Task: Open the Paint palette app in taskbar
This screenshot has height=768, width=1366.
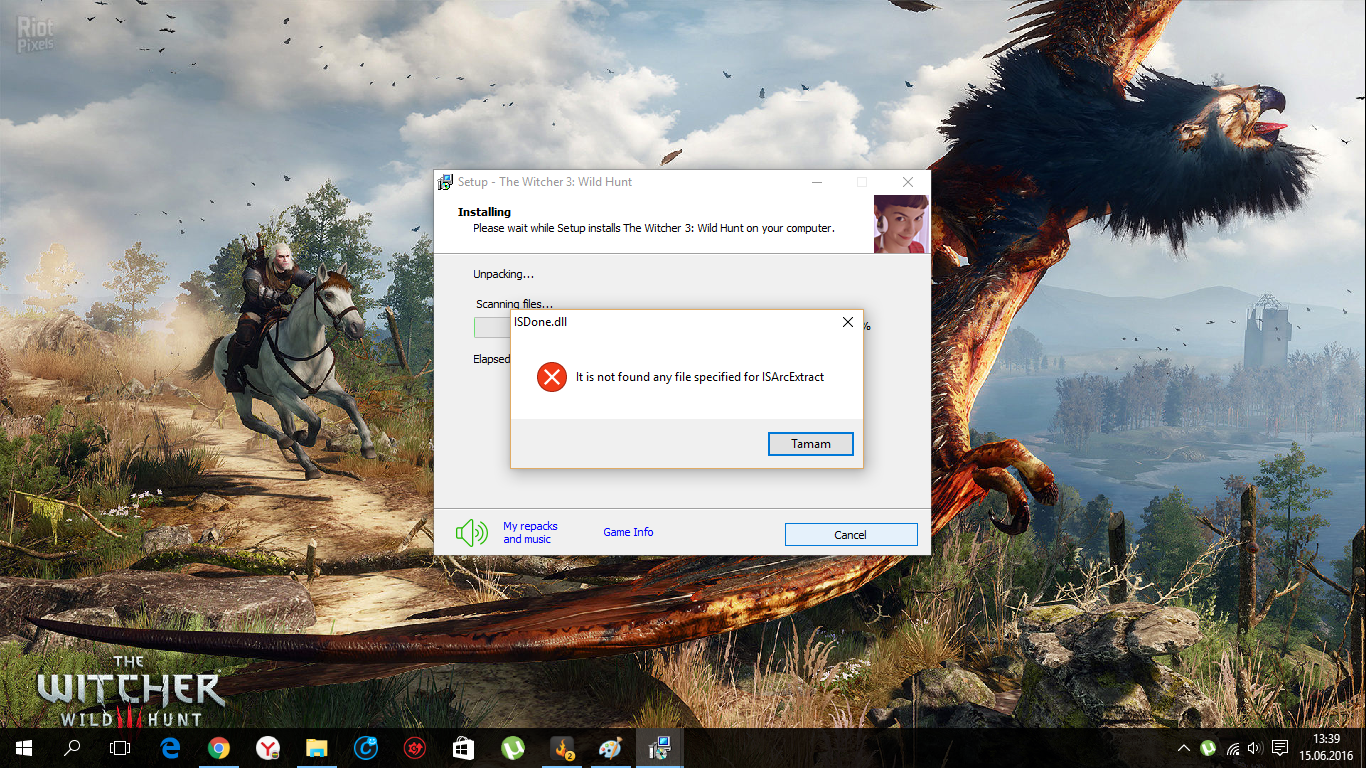Action: [x=610, y=748]
